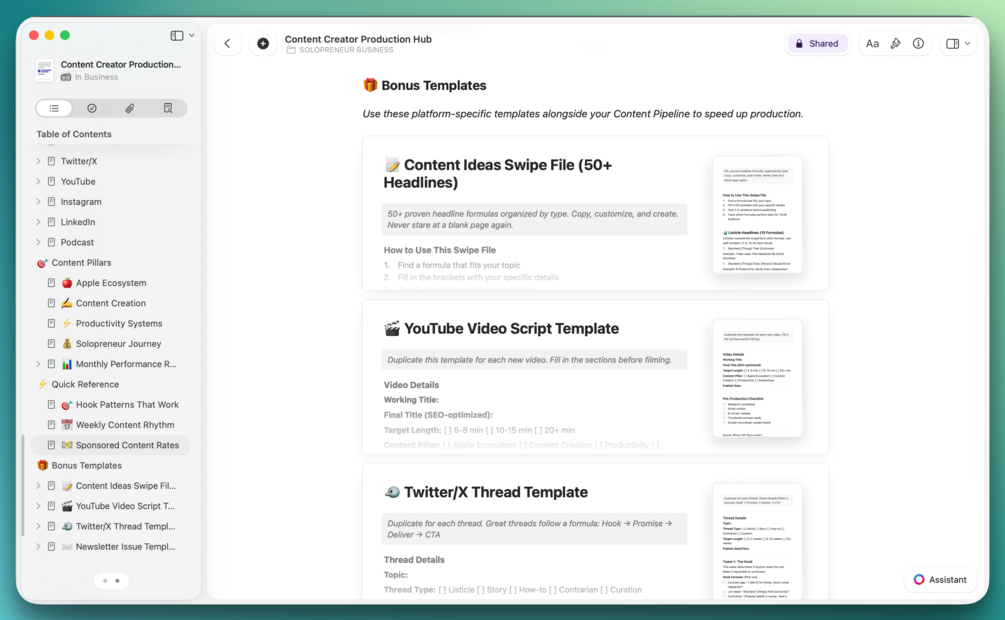1005x620 pixels.
Task: Click lightning icon of Productivity Systems
Action: coord(67,324)
